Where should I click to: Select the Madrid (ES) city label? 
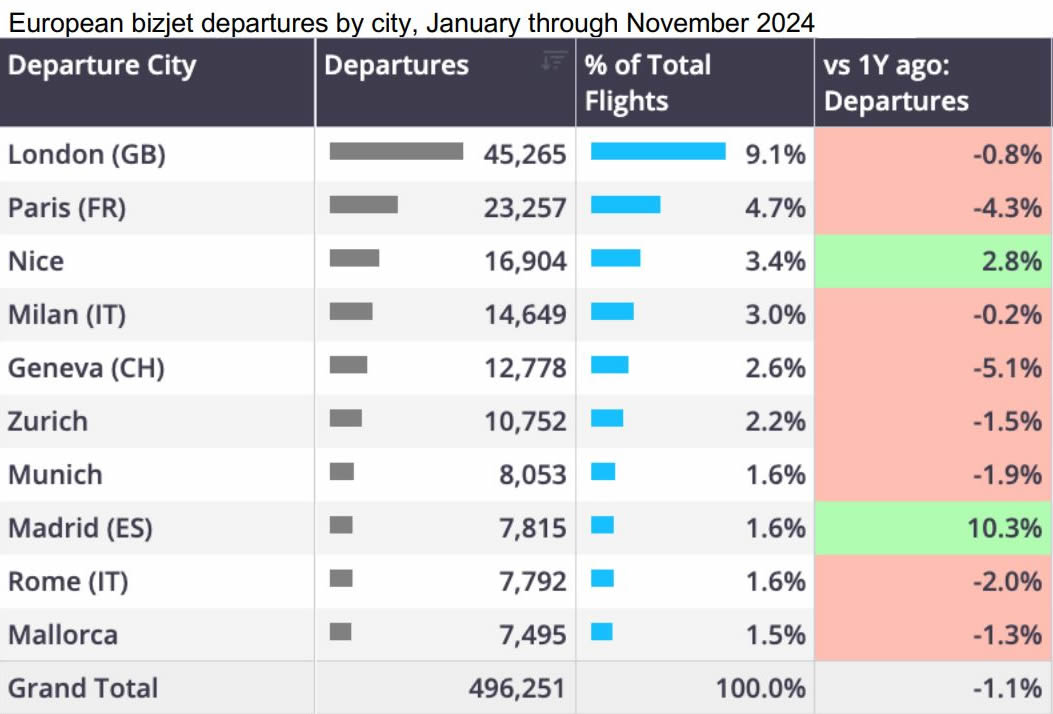[80, 528]
